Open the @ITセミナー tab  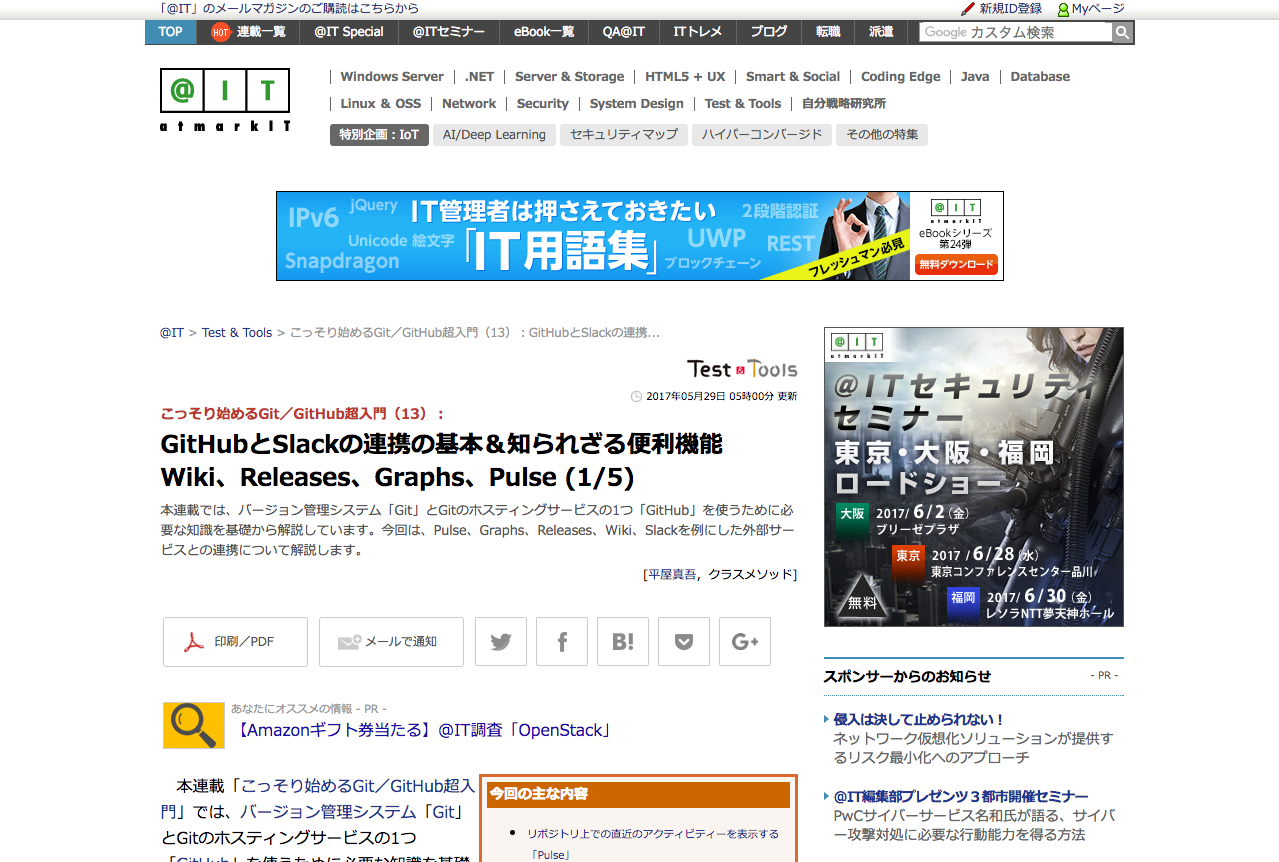point(449,32)
